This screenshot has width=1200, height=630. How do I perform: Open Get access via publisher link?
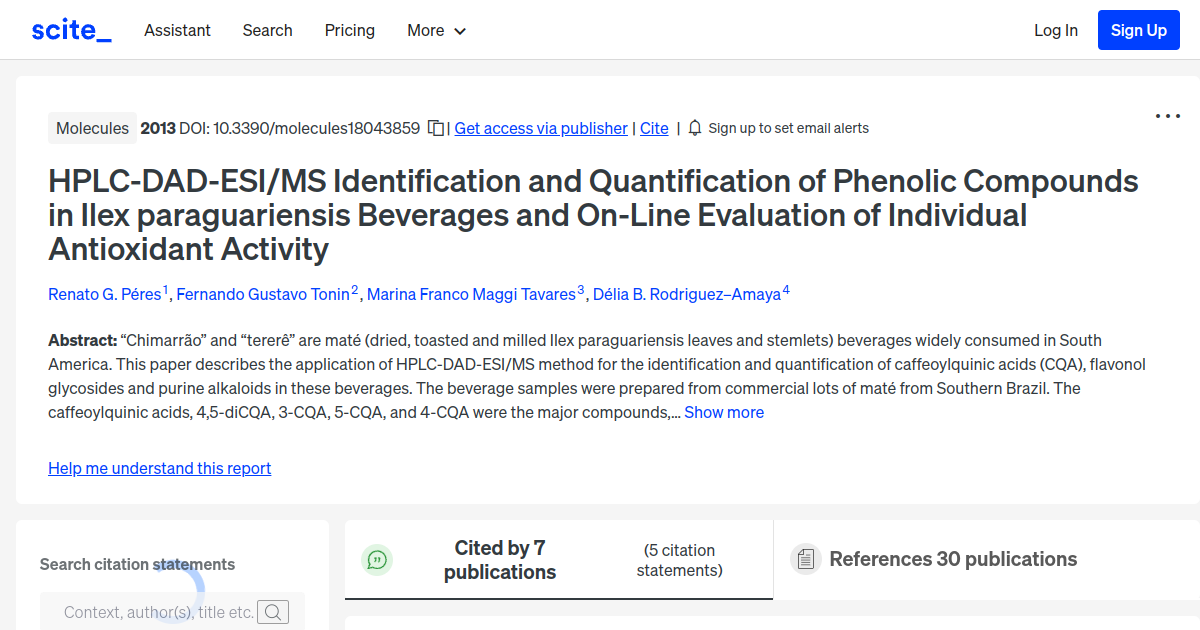tap(540, 128)
